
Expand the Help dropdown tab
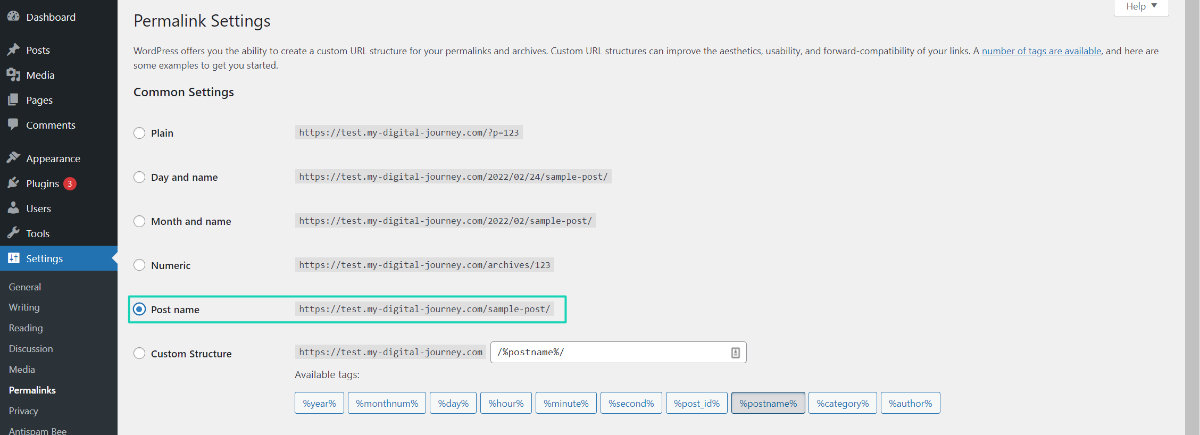pyautogui.click(x=1141, y=7)
